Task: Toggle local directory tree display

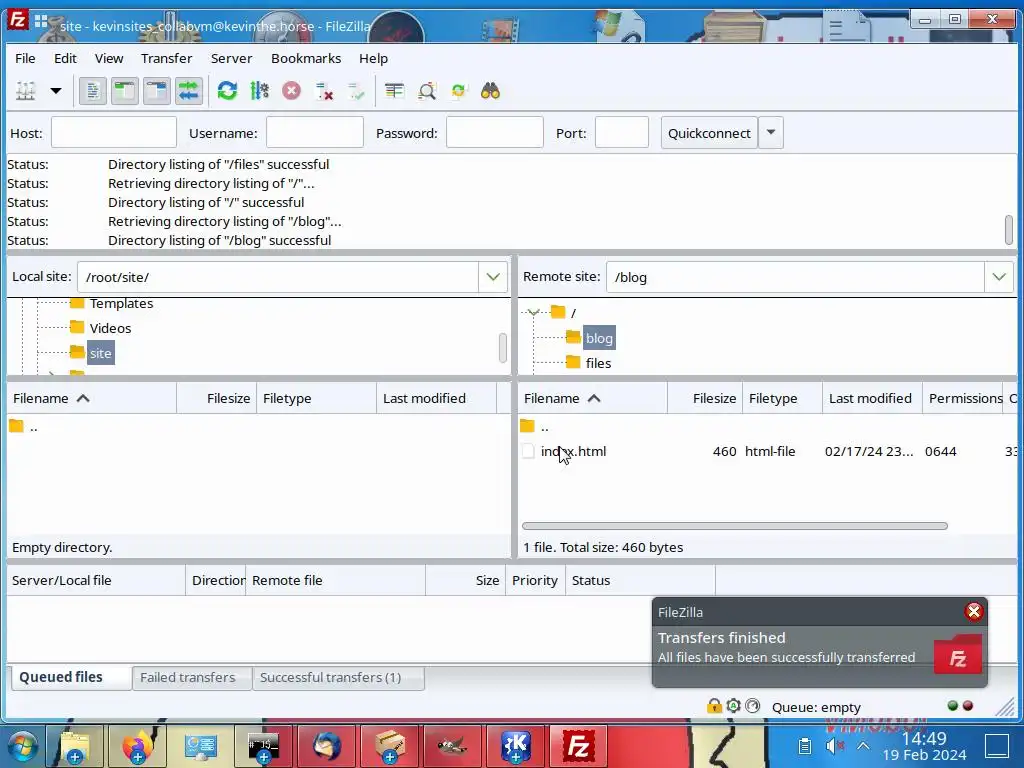Action: pyautogui.click(x=125, y=91)
